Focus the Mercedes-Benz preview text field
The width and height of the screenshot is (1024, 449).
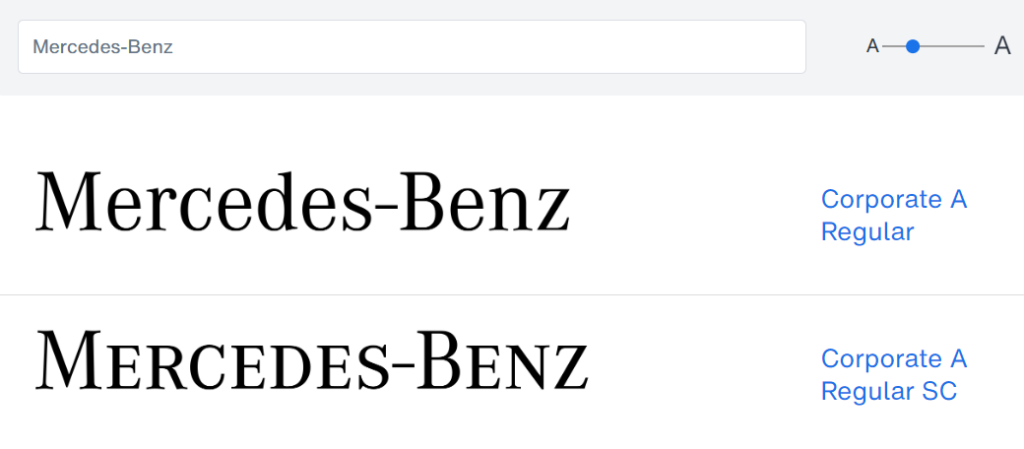click(x=411, y=47)
